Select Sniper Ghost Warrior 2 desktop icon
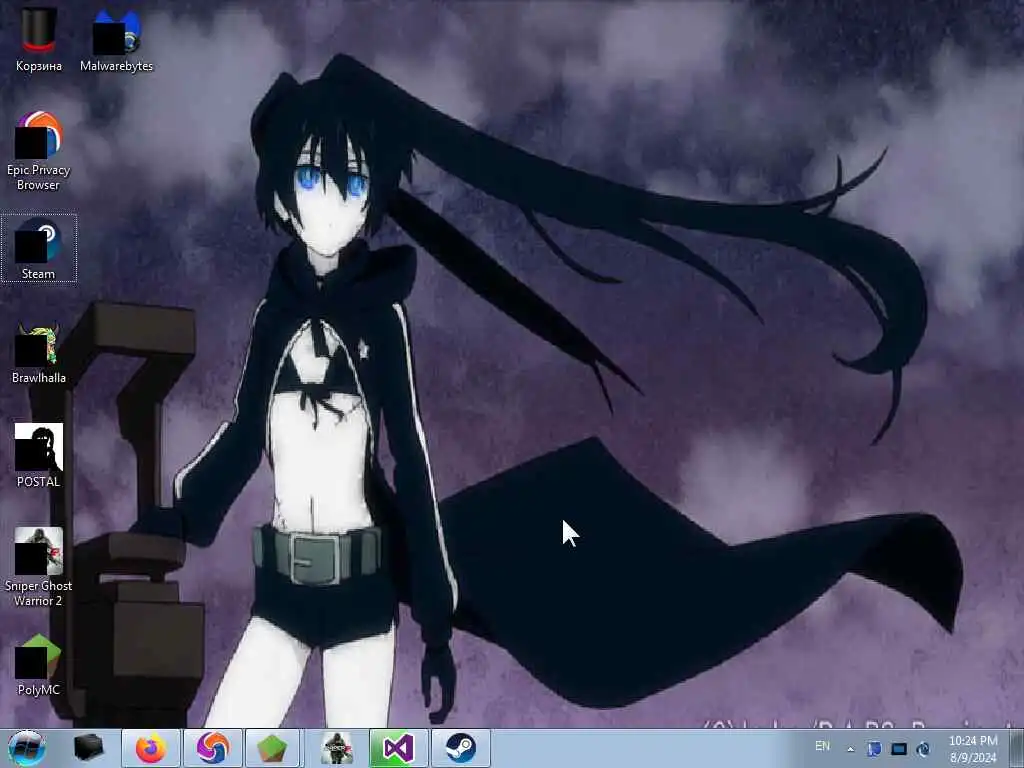Viewport: 1024px width, 768px height. (39, 568)
